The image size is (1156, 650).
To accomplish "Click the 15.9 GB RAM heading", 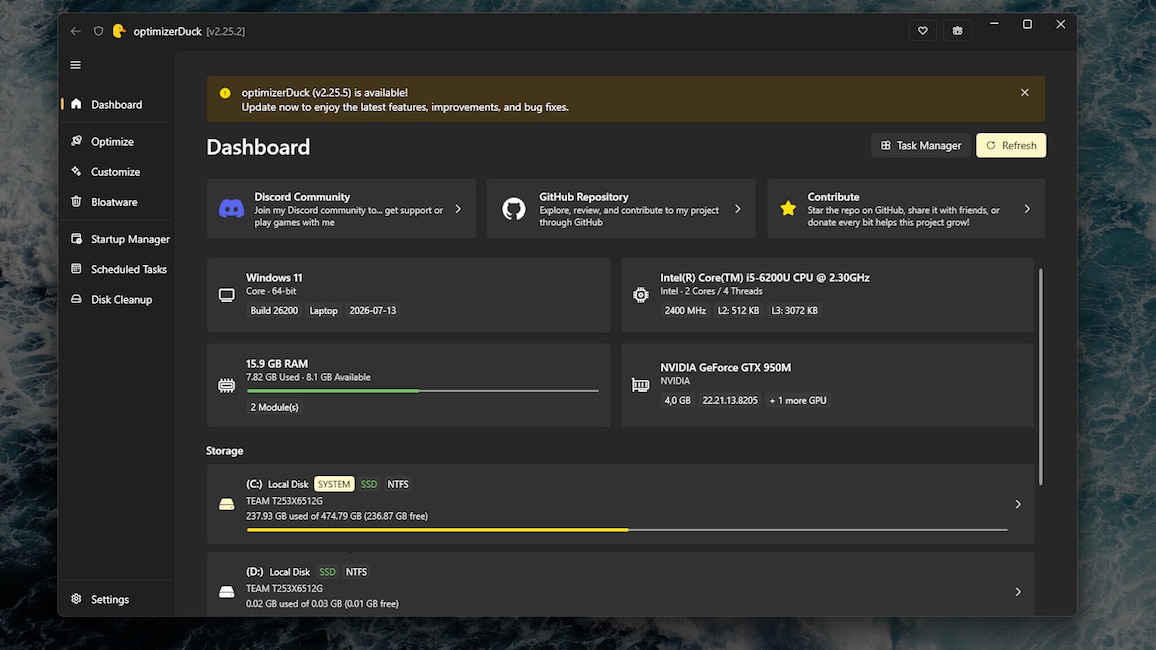I will tap(276, 363).
